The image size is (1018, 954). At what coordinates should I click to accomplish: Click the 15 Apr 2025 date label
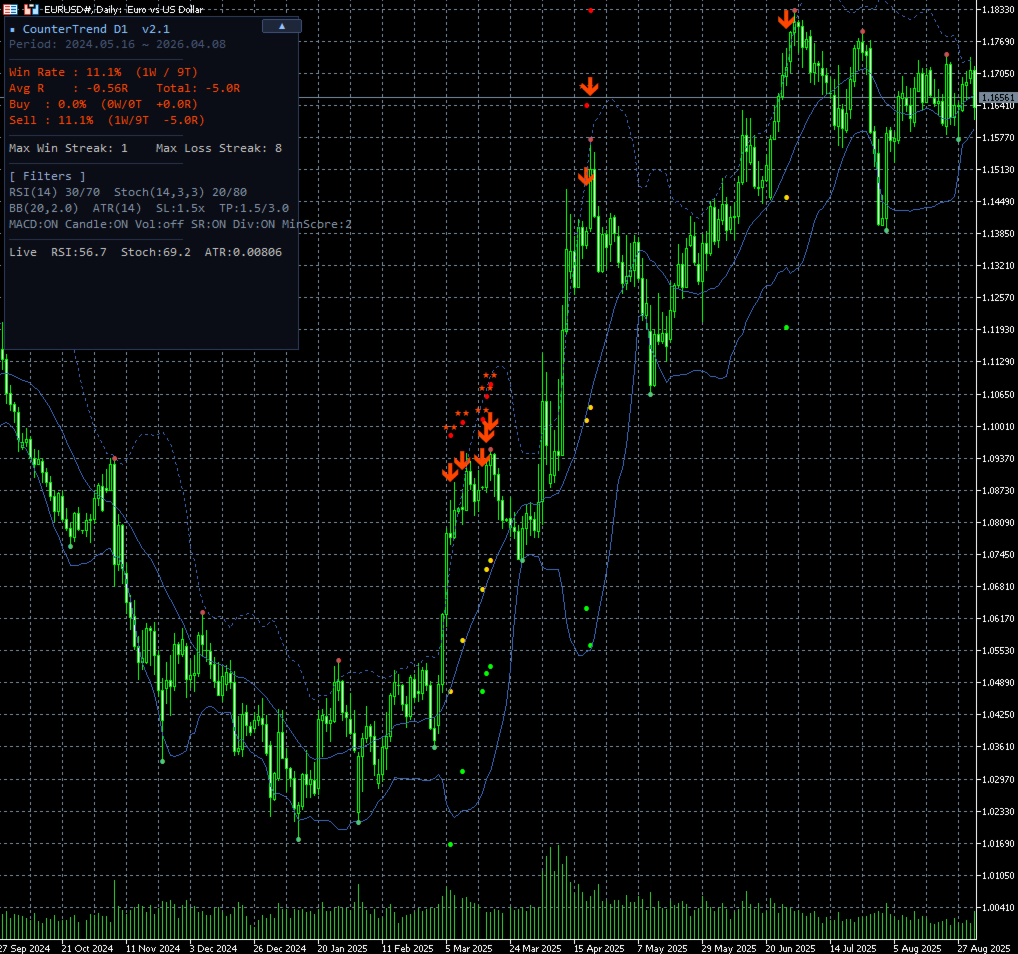point(599,948)
